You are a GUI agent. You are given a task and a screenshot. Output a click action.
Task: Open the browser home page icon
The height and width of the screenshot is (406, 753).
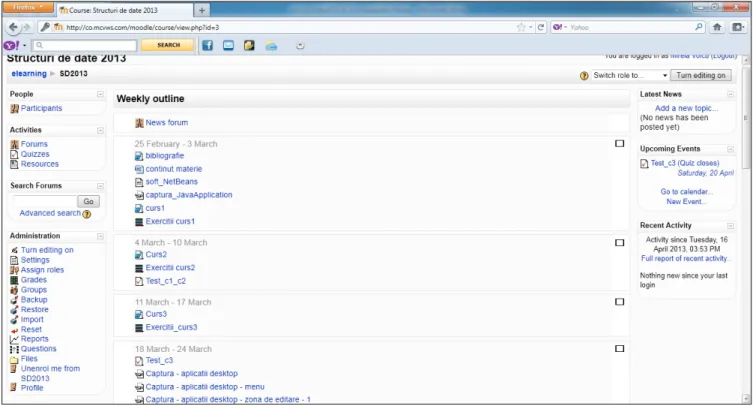717,27
